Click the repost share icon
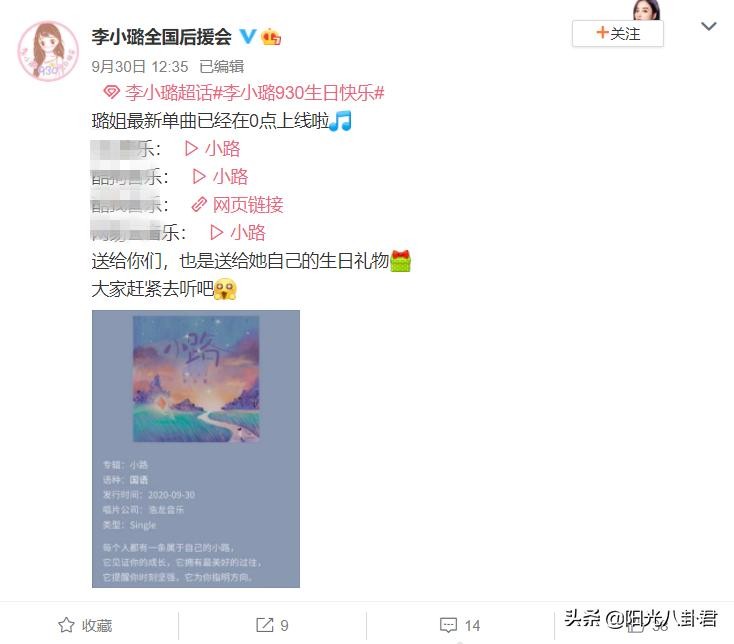The image size is (734, 644). click(264, 625)
